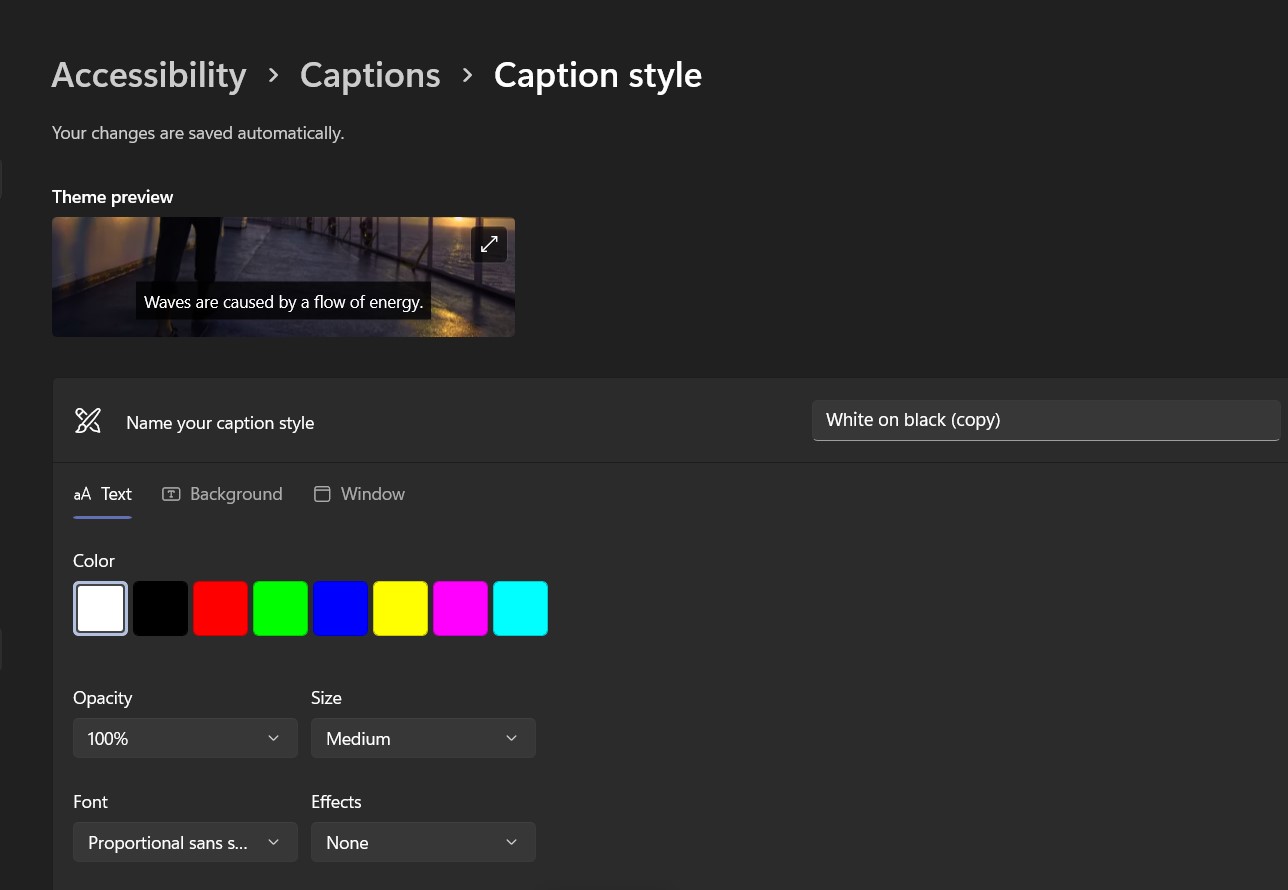Click the caption style name input field

tap(1046, 420)
